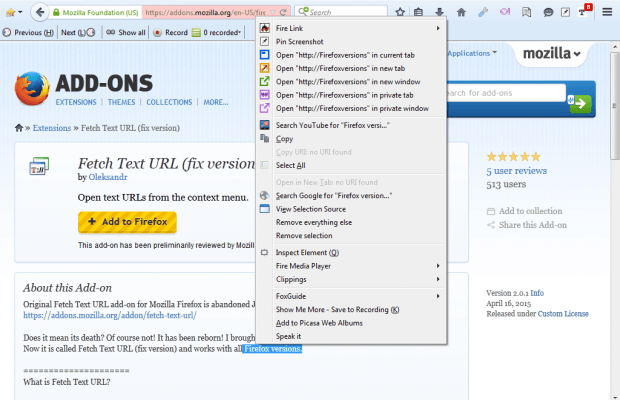
Task: Choose View Selection Source
Action: [x=352, y=209]
